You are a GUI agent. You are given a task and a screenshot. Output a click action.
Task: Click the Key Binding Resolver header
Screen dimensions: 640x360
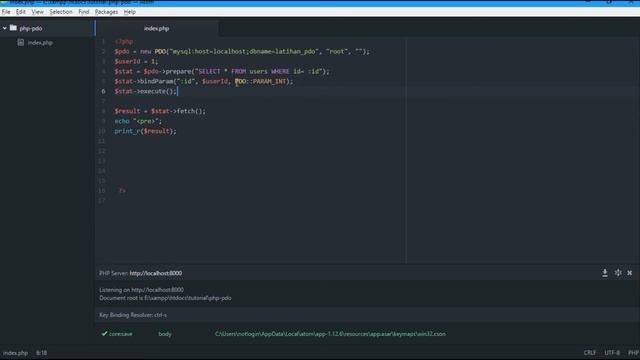tap(133, 315)
